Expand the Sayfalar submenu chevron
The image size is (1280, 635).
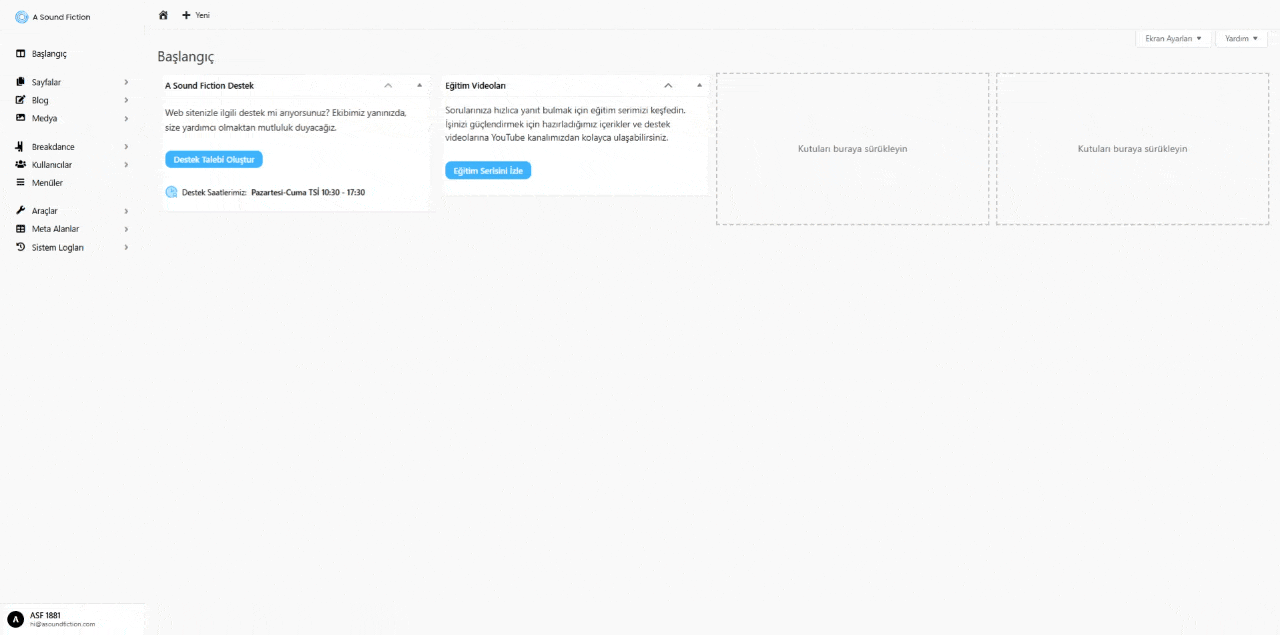tap(126, 82)
